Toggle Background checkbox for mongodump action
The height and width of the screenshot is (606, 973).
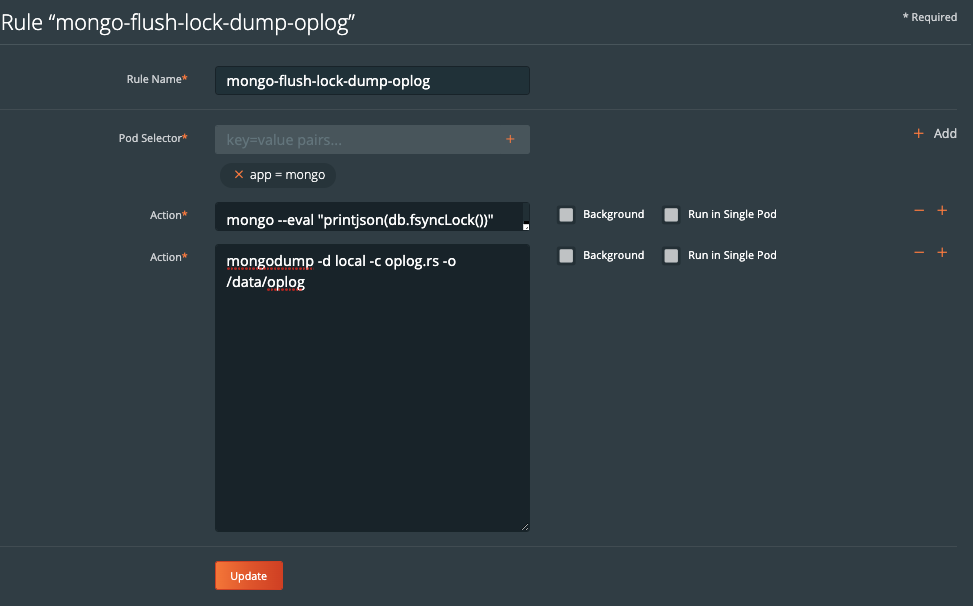click(566, 256)
